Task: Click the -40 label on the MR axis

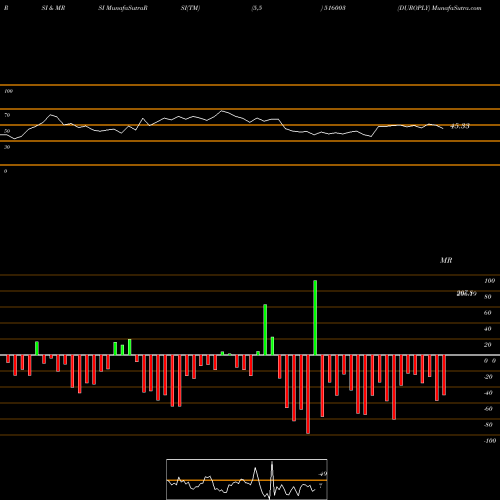Action: coord(488,393)
